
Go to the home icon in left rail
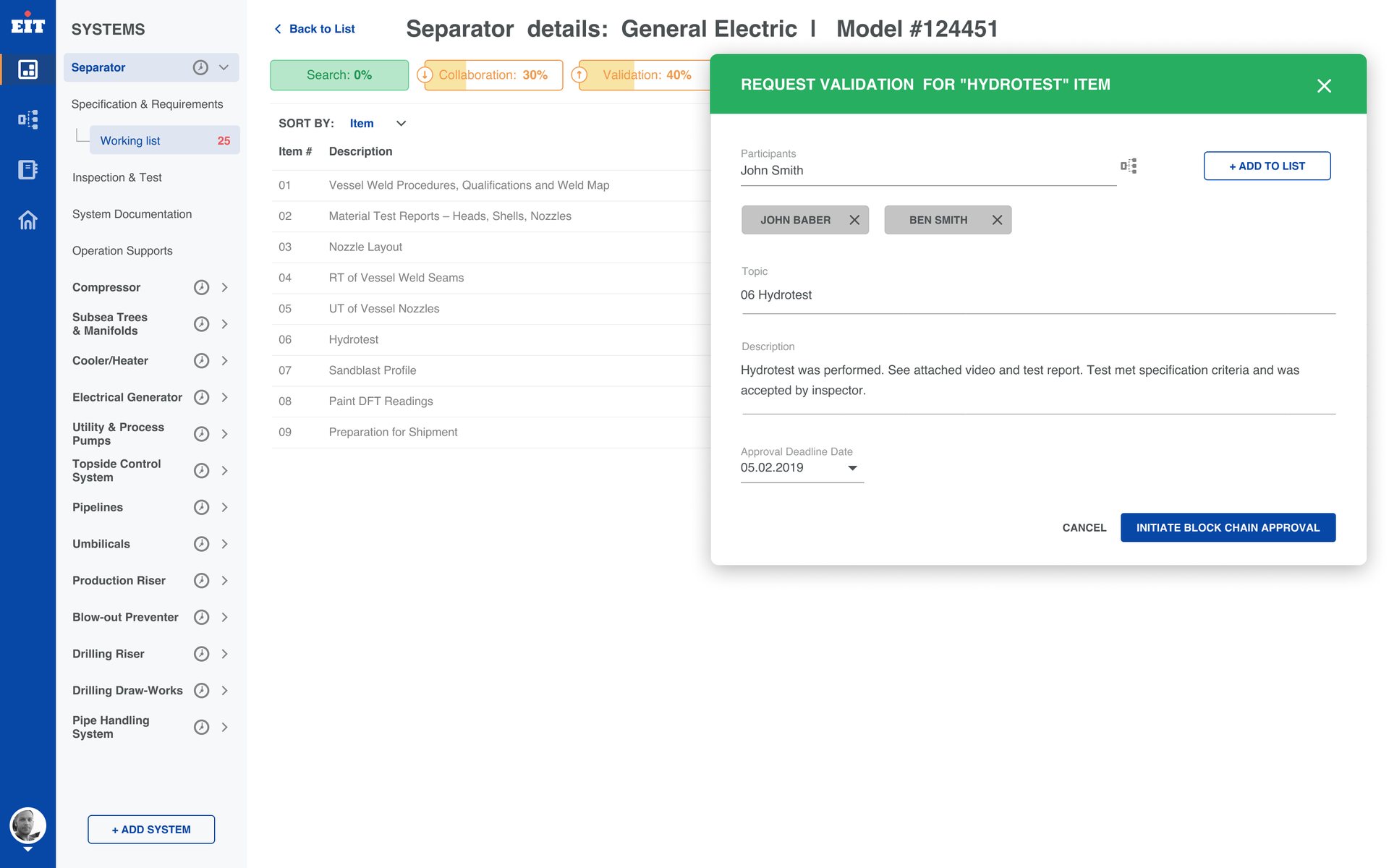coord(27,219)
